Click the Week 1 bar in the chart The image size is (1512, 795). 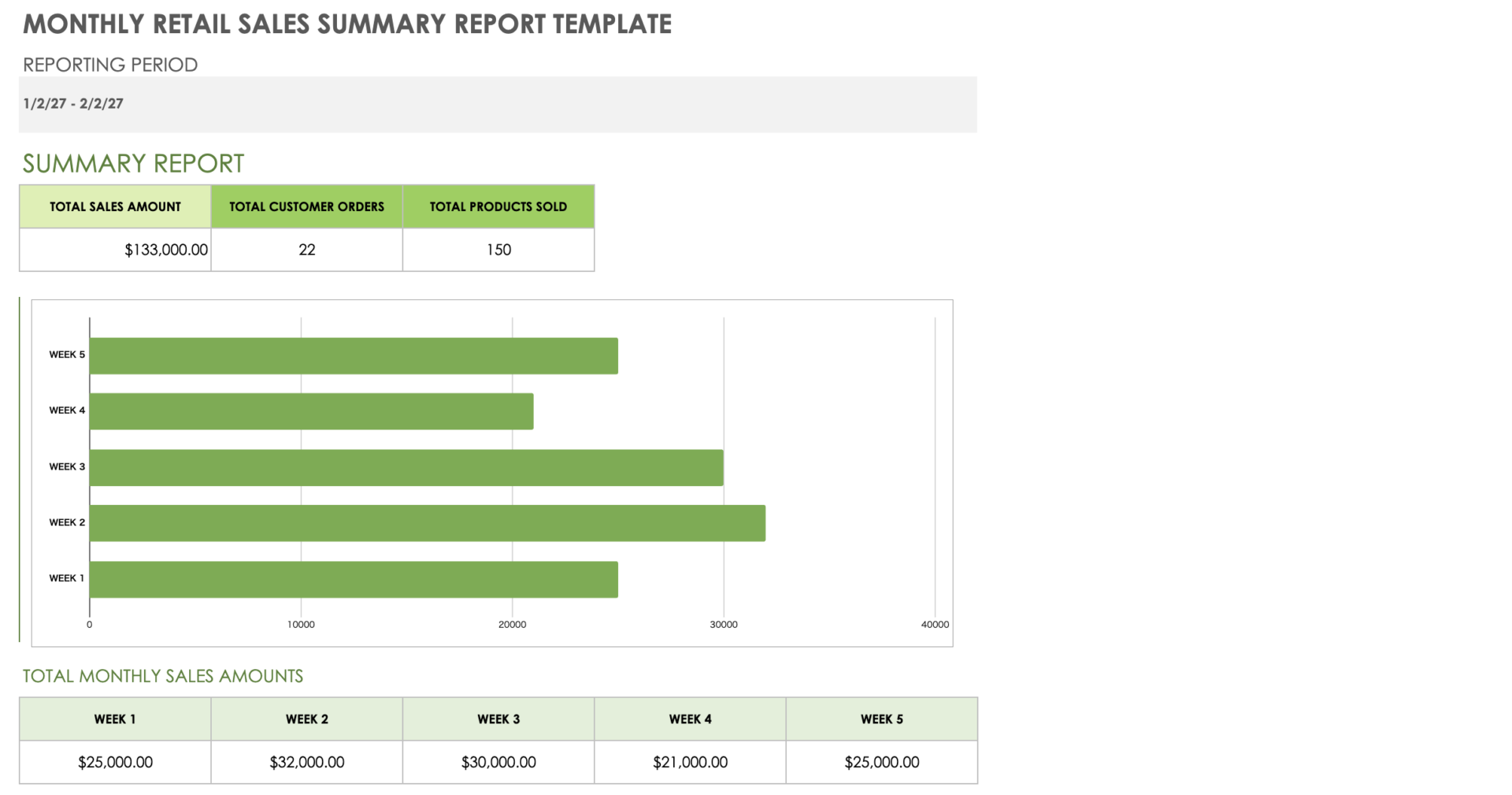(x=353, y=578)
